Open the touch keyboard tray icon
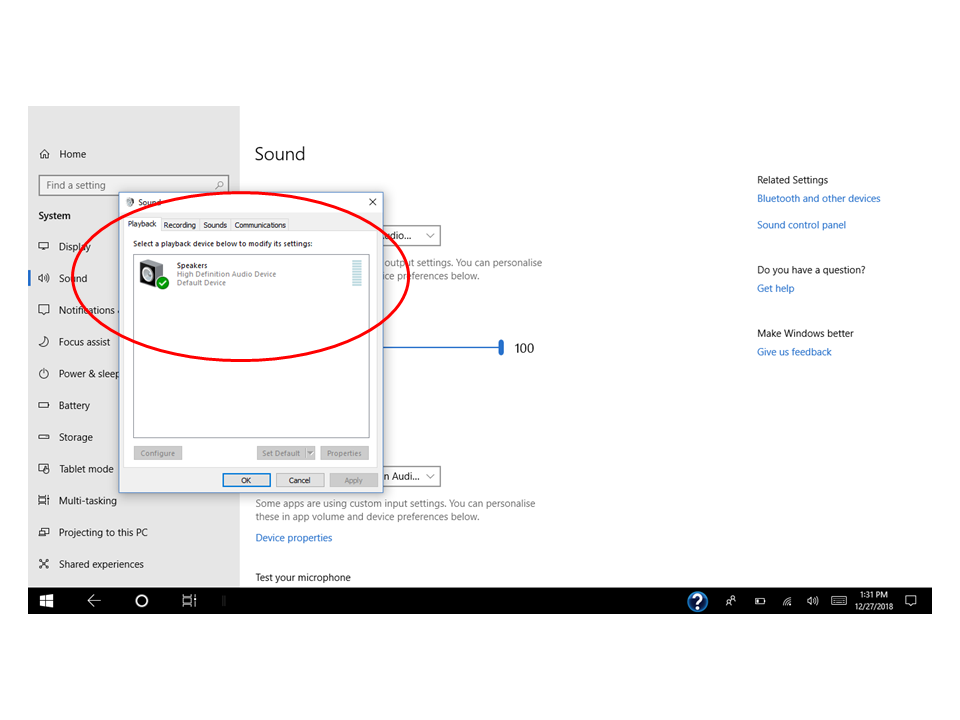The width and height of the screenshot is (960, 720). point(839,601)
